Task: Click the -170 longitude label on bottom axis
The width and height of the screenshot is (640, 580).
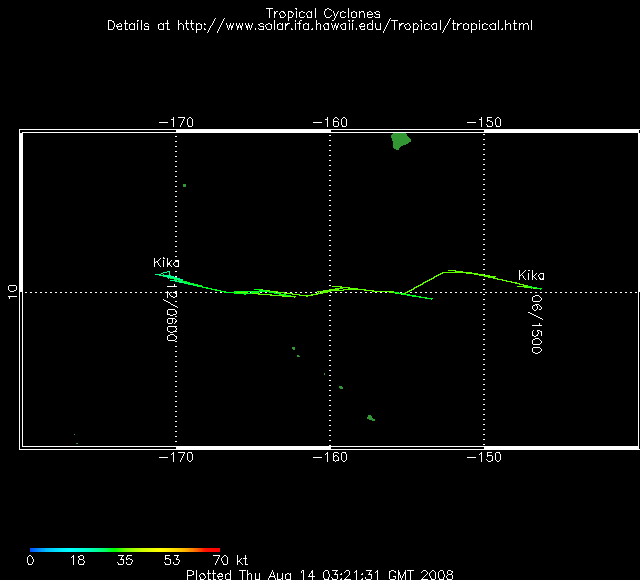Action: 176,457
